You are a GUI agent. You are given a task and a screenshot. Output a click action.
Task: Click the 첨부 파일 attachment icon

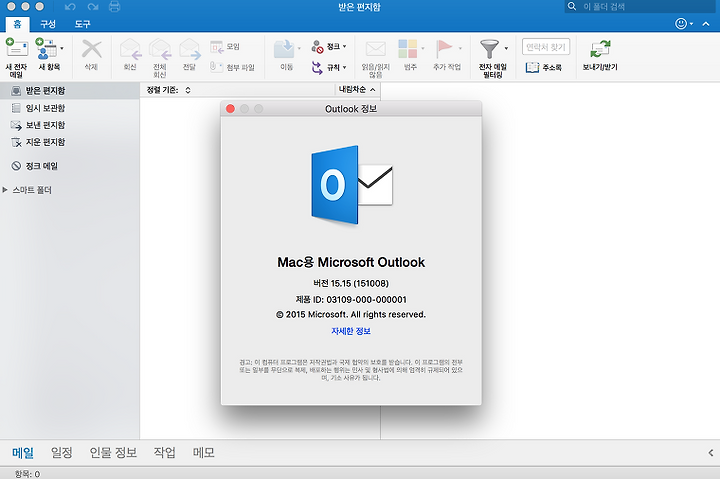point(214,67)
